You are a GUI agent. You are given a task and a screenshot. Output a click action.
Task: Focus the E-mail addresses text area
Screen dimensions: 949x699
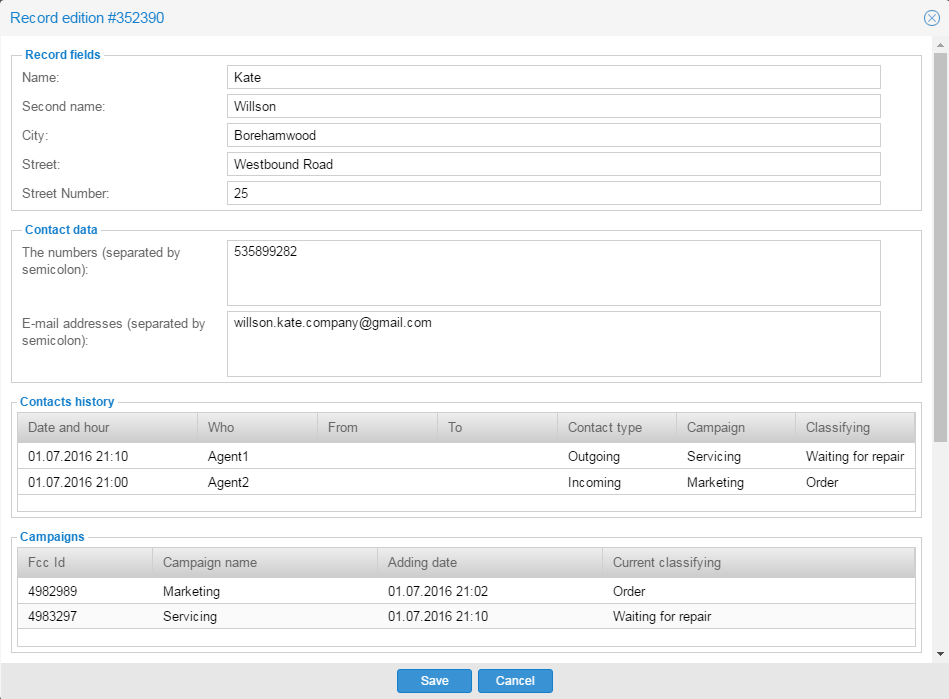(553, 344)
